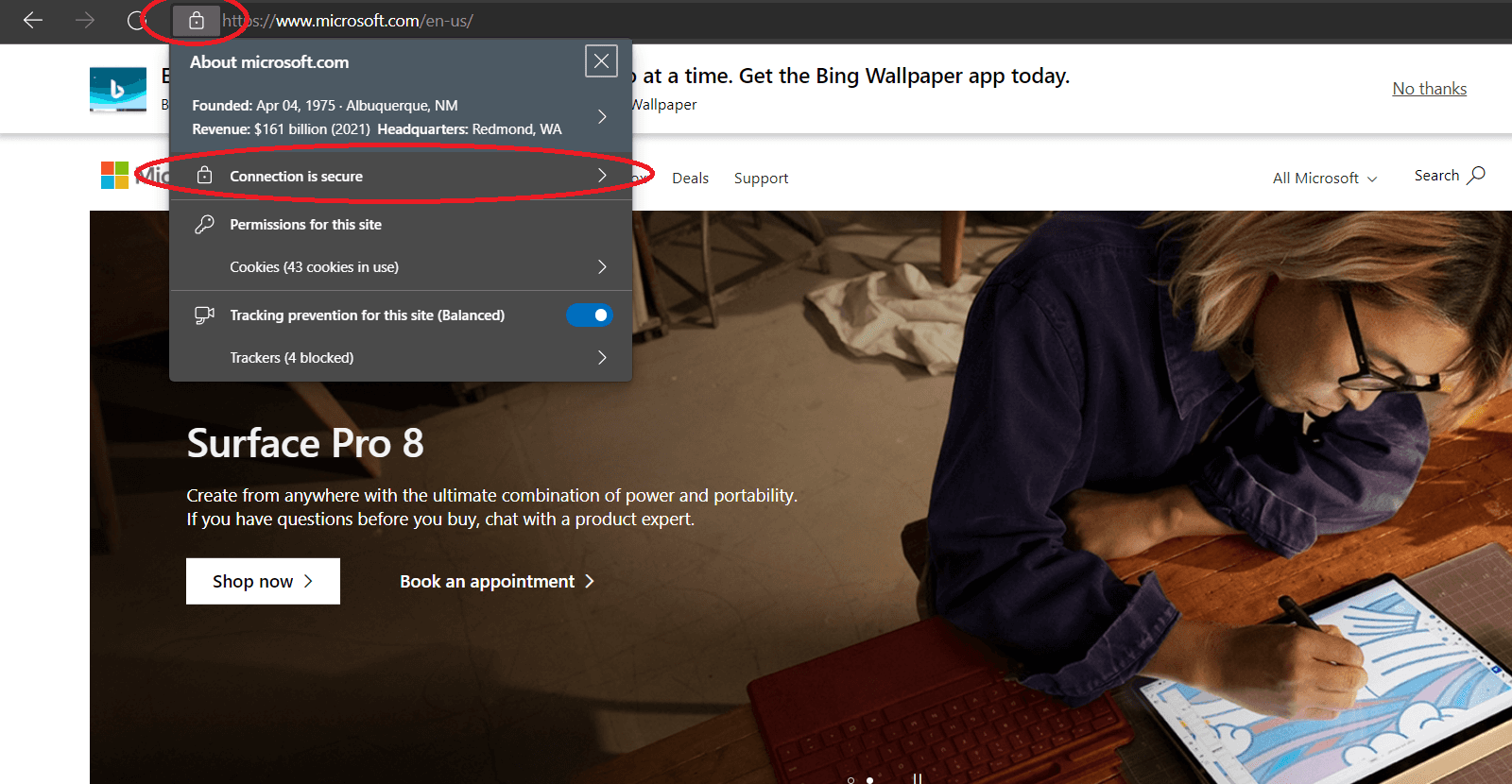Pause the hero carousel slideshow
This screenshot has width=1512, height=784.
(x=917, y=779)
